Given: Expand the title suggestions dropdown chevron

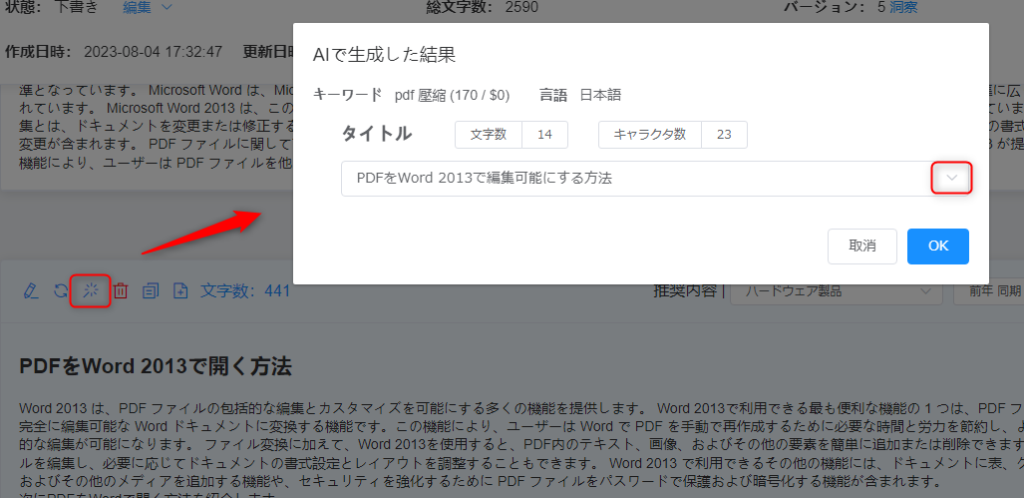Looking at the screenshot, I should click(x=952, y=178).
